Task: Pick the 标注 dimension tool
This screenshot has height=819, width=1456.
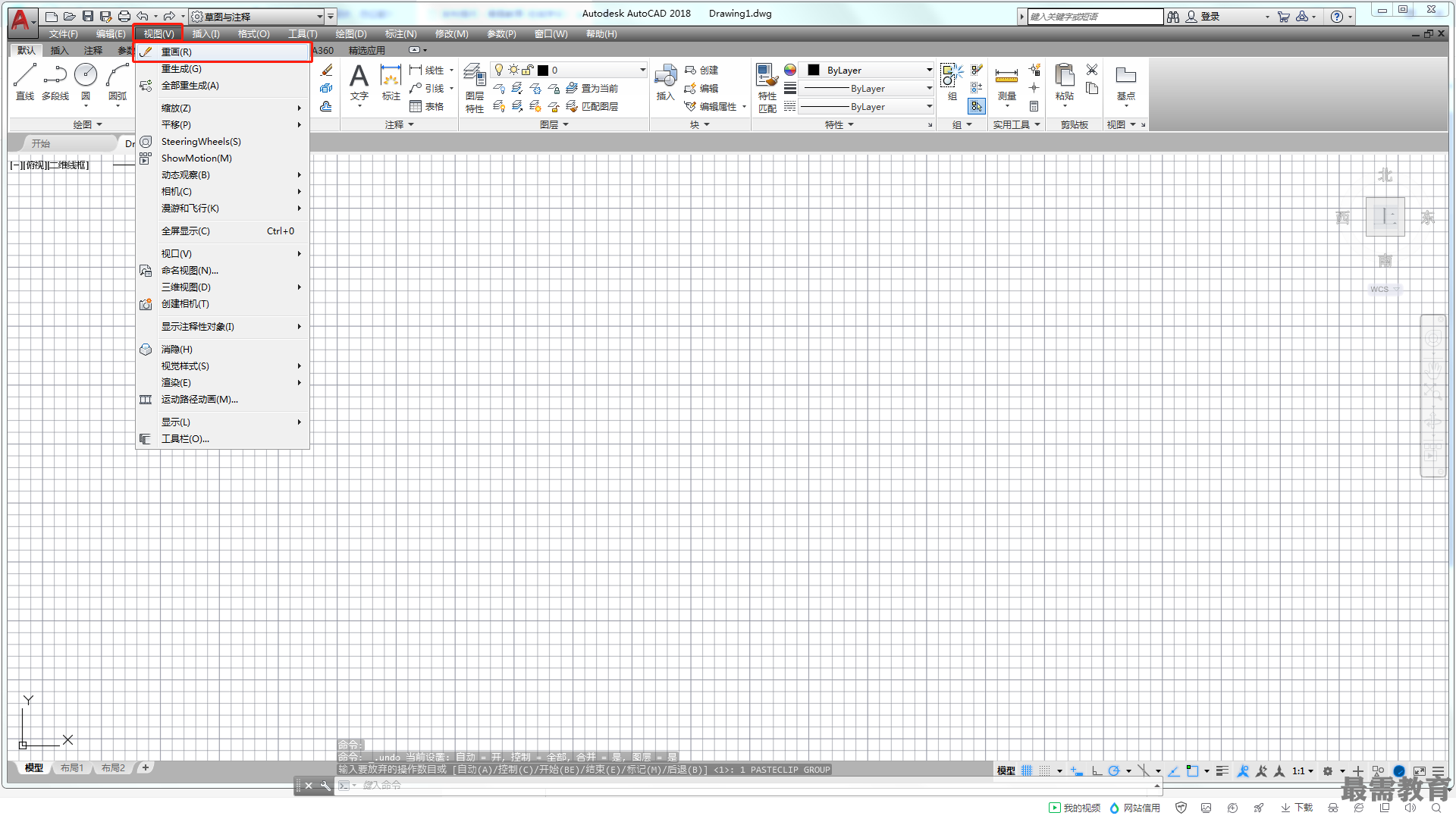Action: point(391,82)
